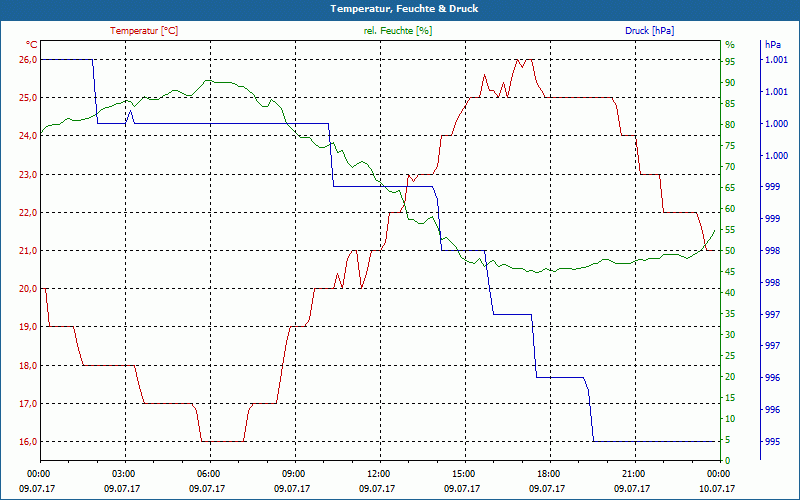Screen dimensions: 800x500
Task: Click 50 on the green humidity axis
Action: click(x=730, y=251)
